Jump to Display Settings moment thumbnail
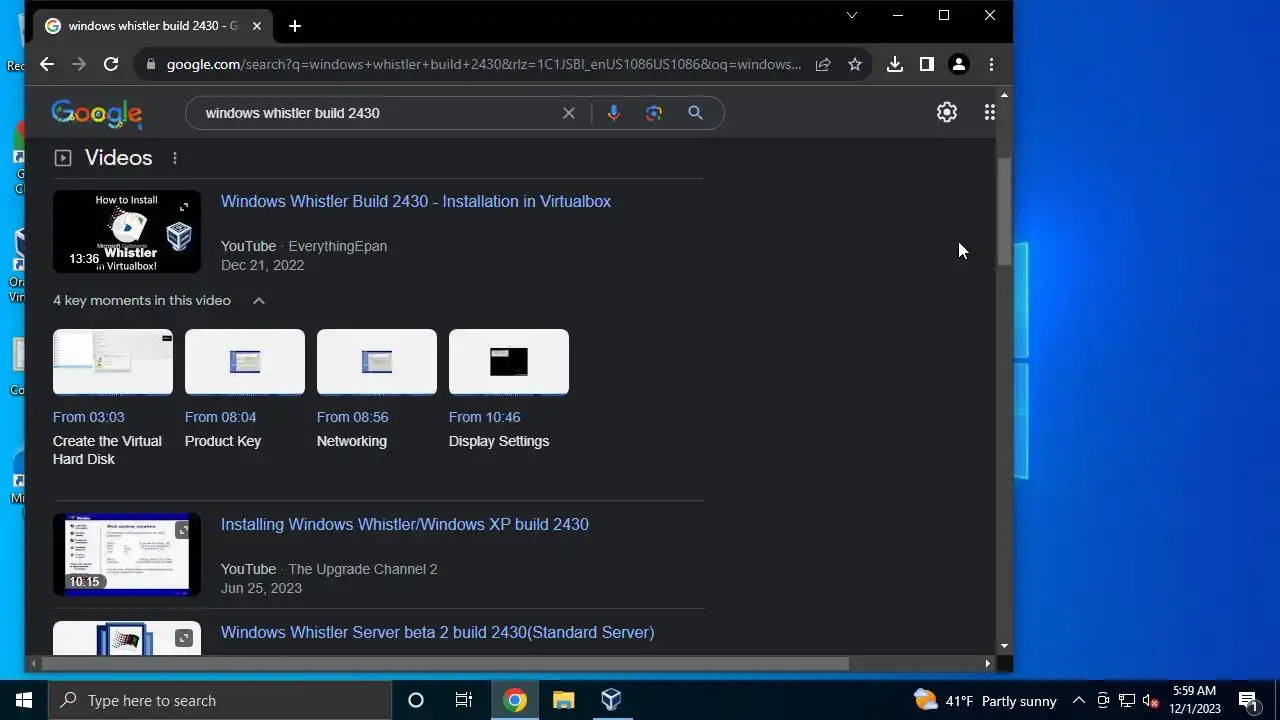The image size is (1280, 720). 509,362
